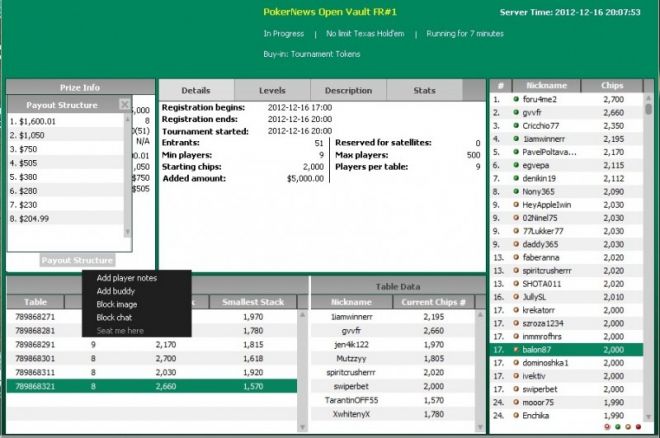Image resolution: width=660 pixels, height=438 pixels.
Task: Click payout entry 8. $204.99
Action: 66,218
